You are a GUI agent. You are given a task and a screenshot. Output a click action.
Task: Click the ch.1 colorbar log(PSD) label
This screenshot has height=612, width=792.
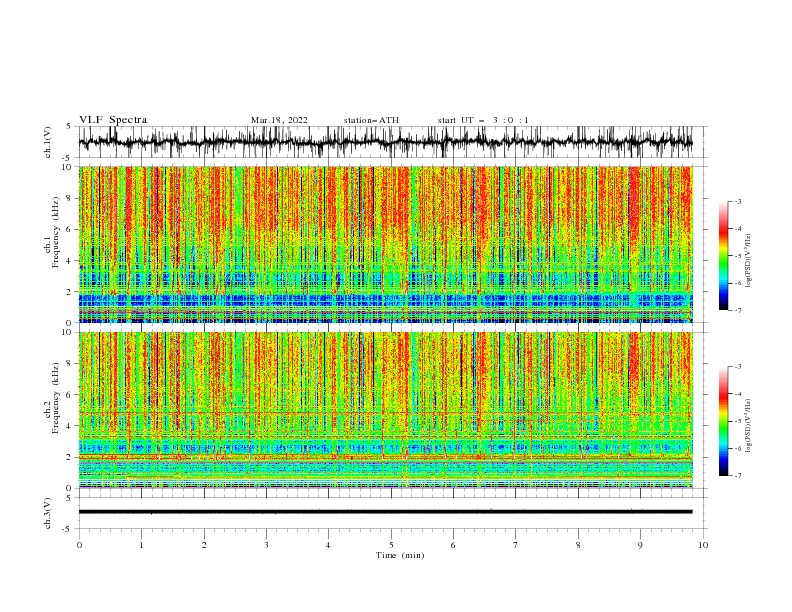coord(748,261)
